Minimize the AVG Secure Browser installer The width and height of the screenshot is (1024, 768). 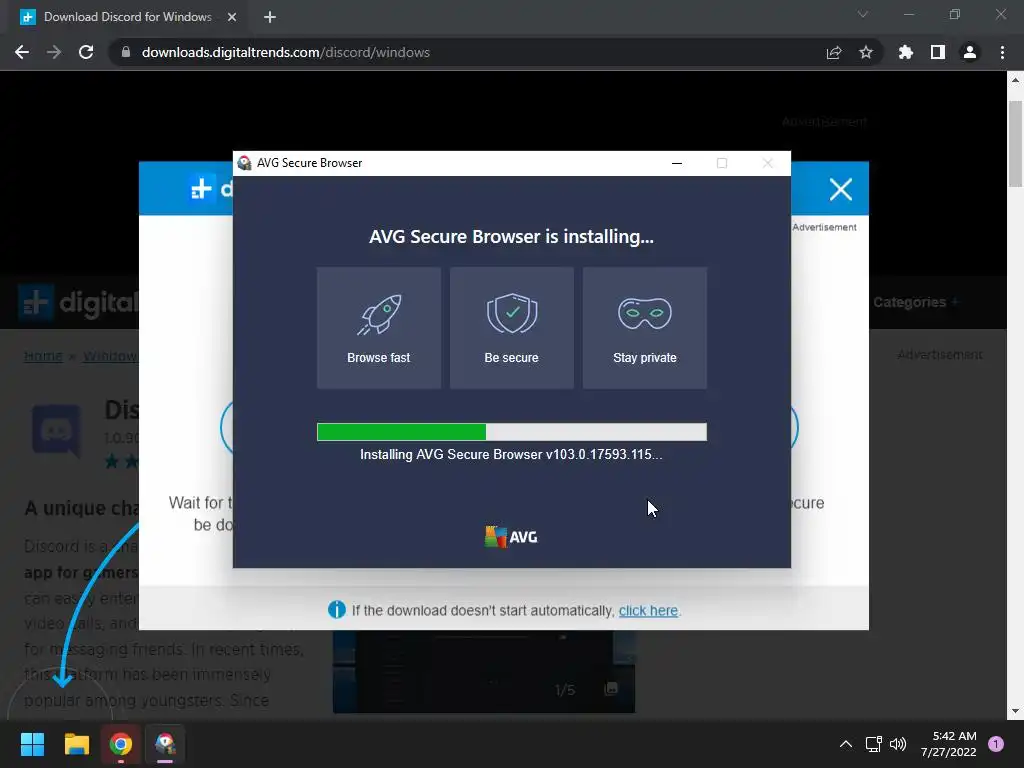pyautogui.click(x=677, y=163)
